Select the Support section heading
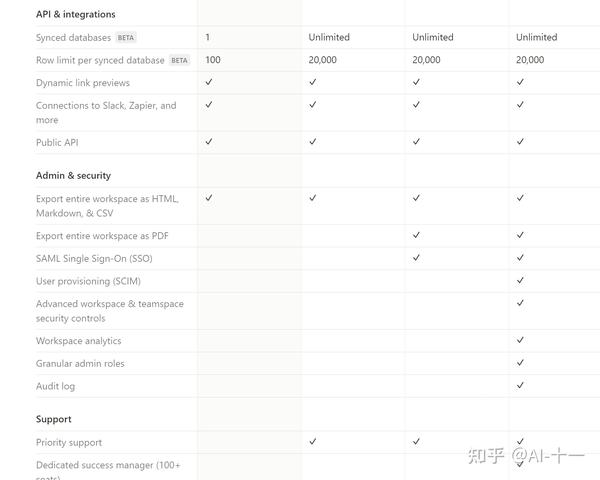Image resolution: width=600 pixels, height=480 pixels. pyautogui.click(x=54, y=419)
